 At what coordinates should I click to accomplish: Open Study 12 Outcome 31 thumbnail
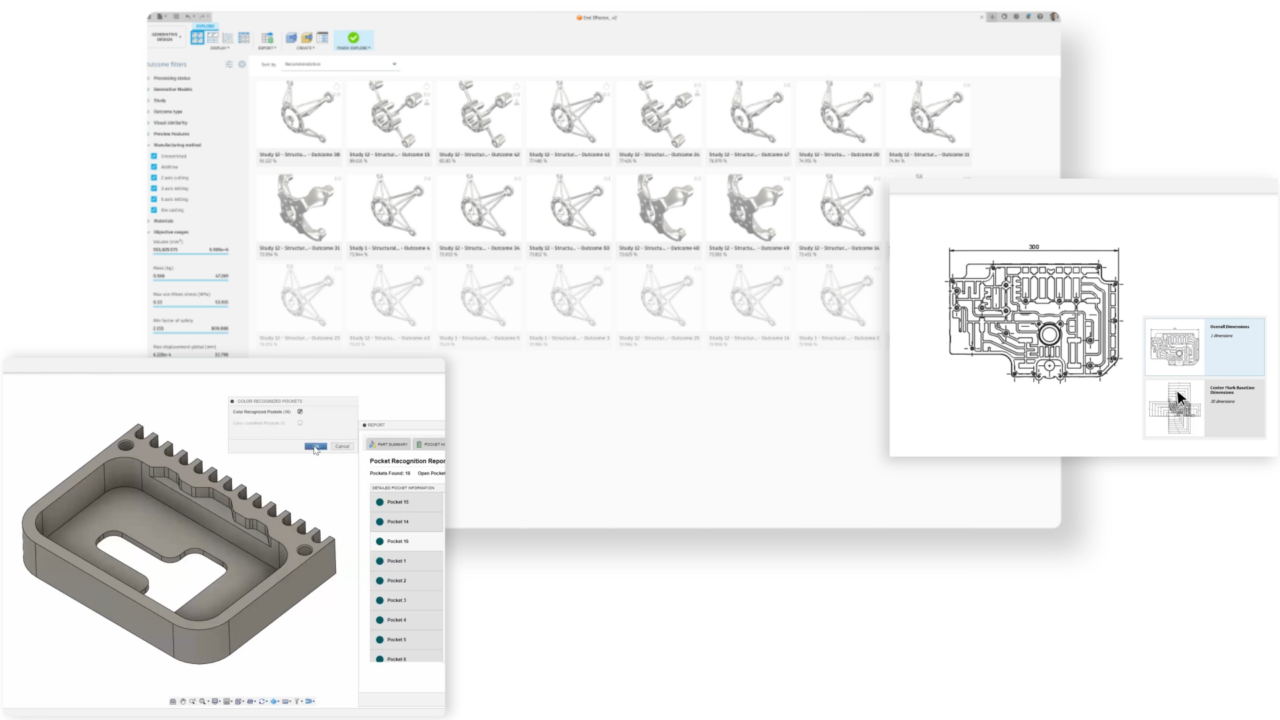300,208
